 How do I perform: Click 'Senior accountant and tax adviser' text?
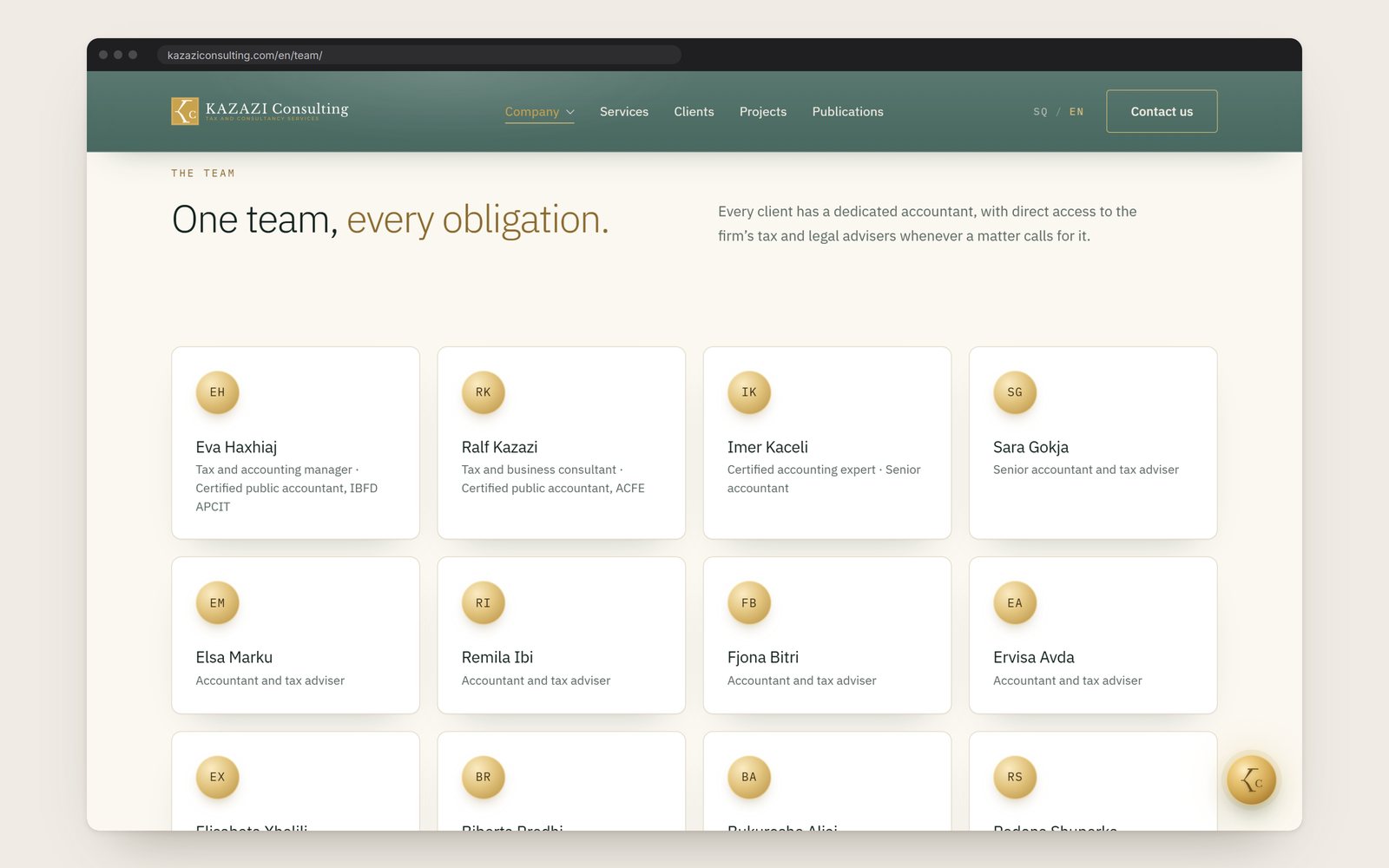point(1086,470)
